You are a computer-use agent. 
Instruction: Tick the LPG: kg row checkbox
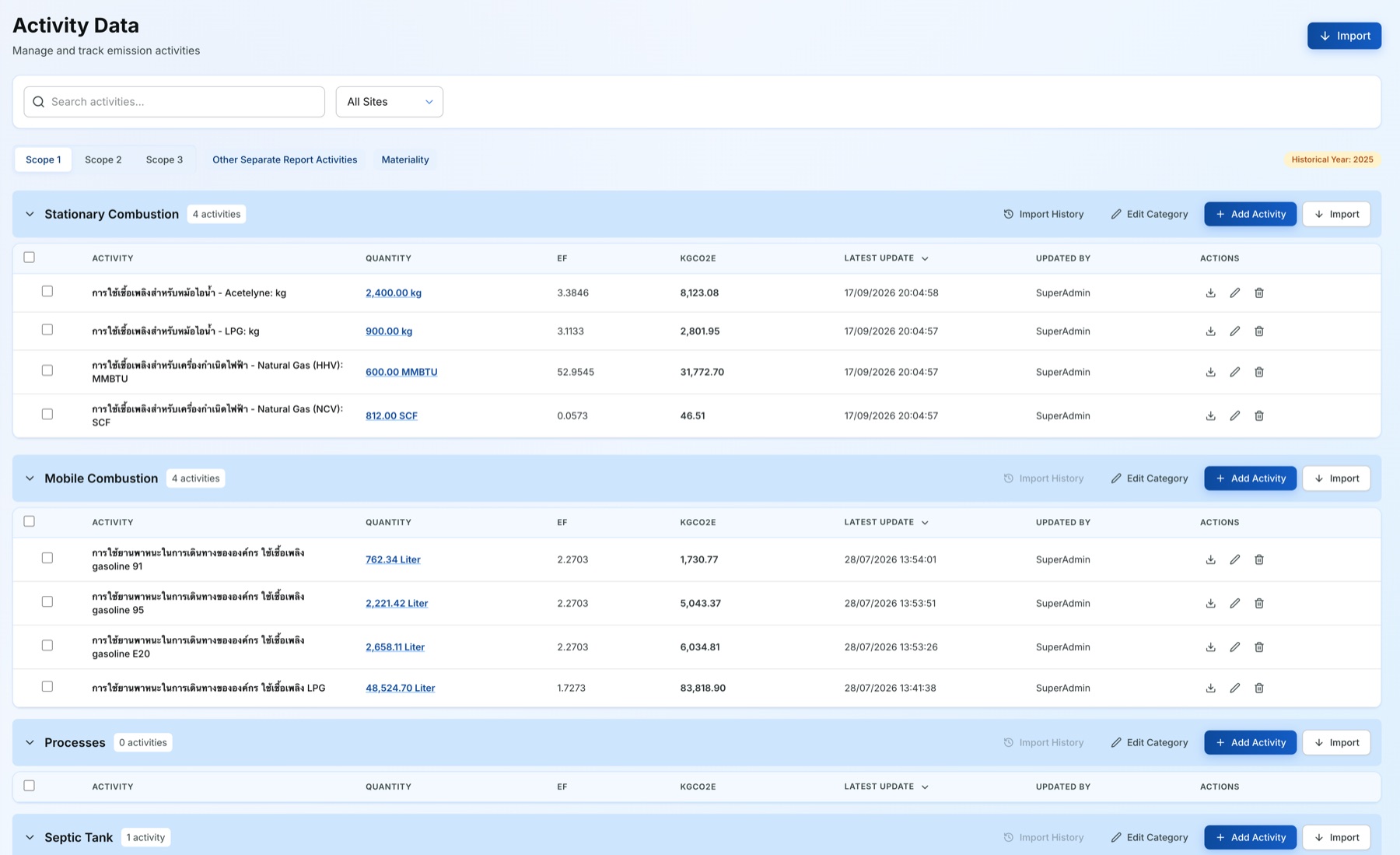pos(47,330)
